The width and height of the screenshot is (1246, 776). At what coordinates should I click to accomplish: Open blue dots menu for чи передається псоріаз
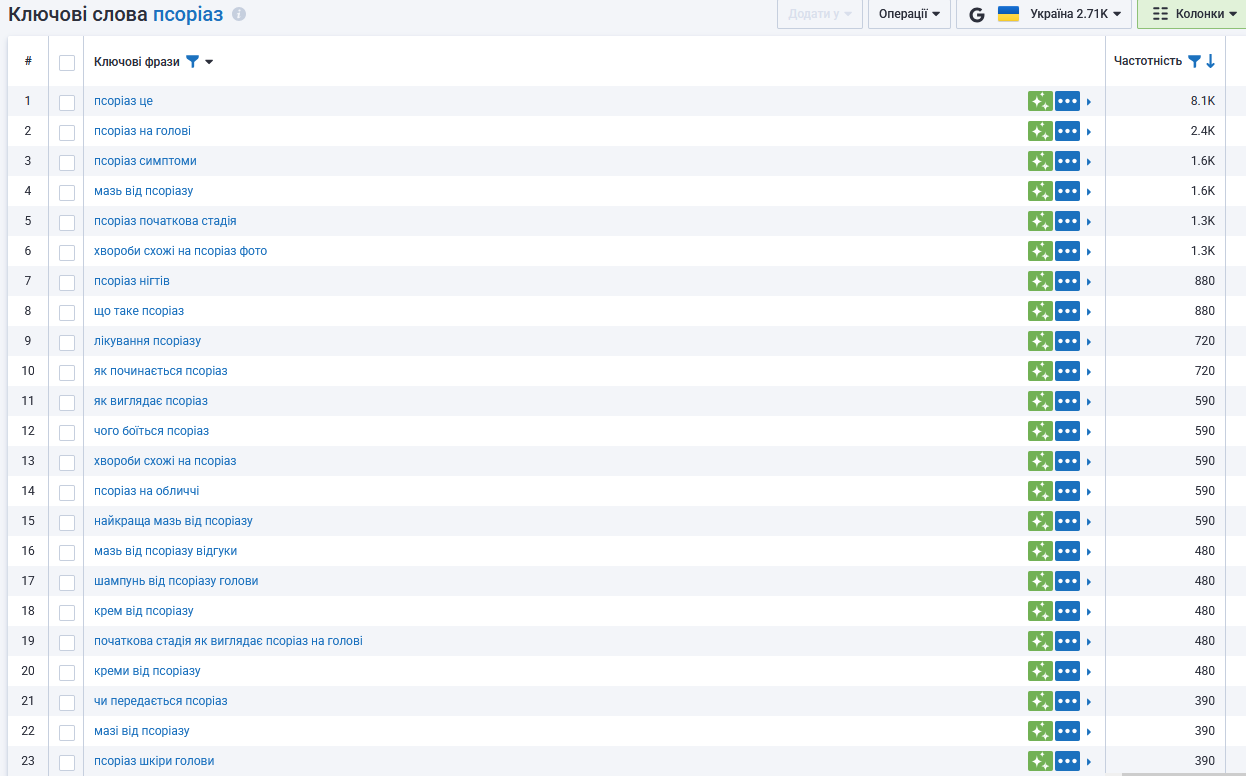click(x=1067, y=701)
